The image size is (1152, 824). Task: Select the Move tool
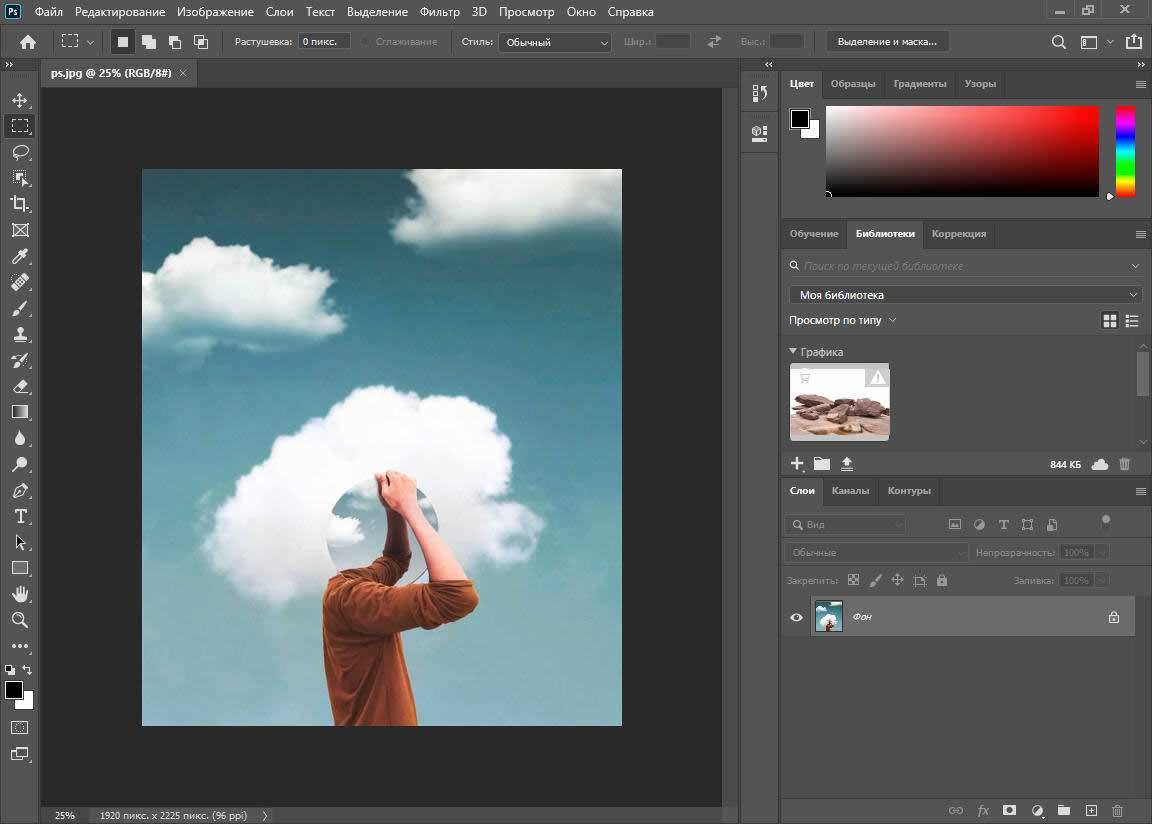pyautogui.click(x=20, y=100)
